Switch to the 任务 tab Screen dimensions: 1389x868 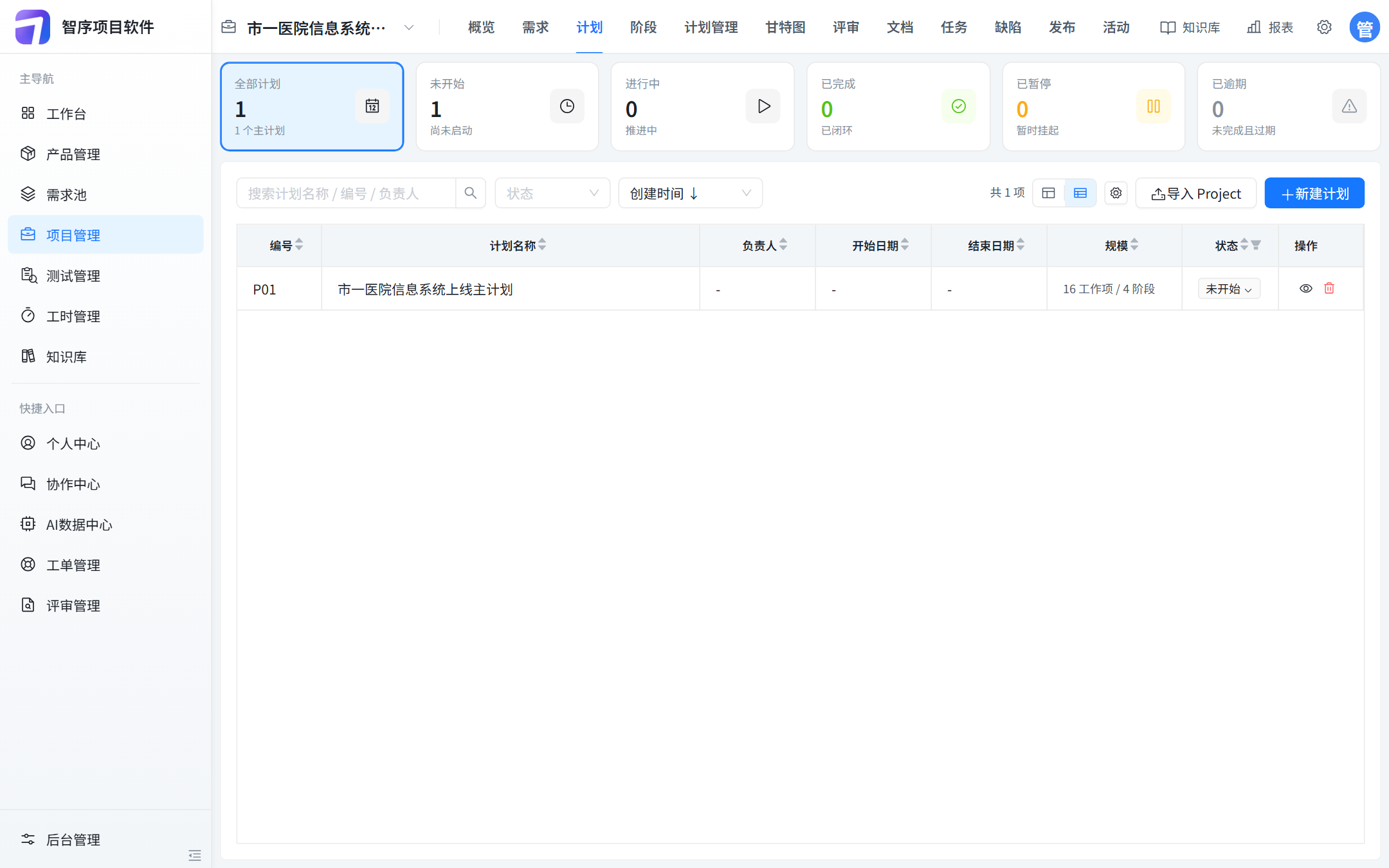(x=954, y=27)
